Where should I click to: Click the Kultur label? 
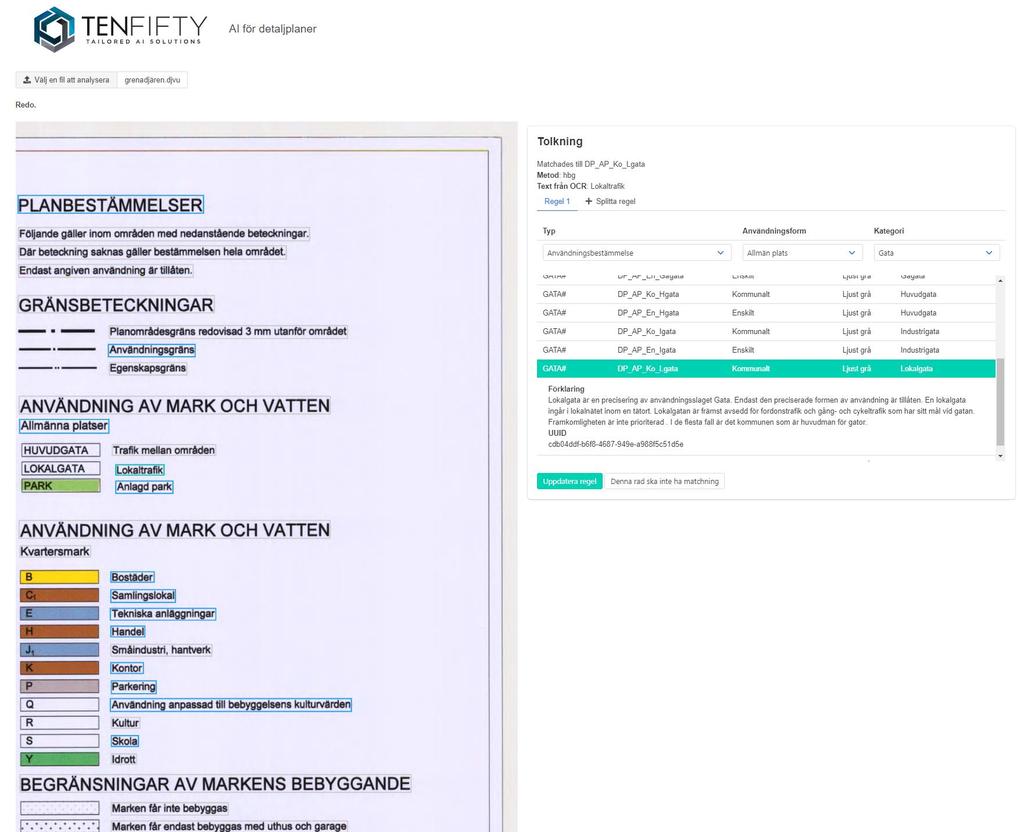(x=125, y=723)
